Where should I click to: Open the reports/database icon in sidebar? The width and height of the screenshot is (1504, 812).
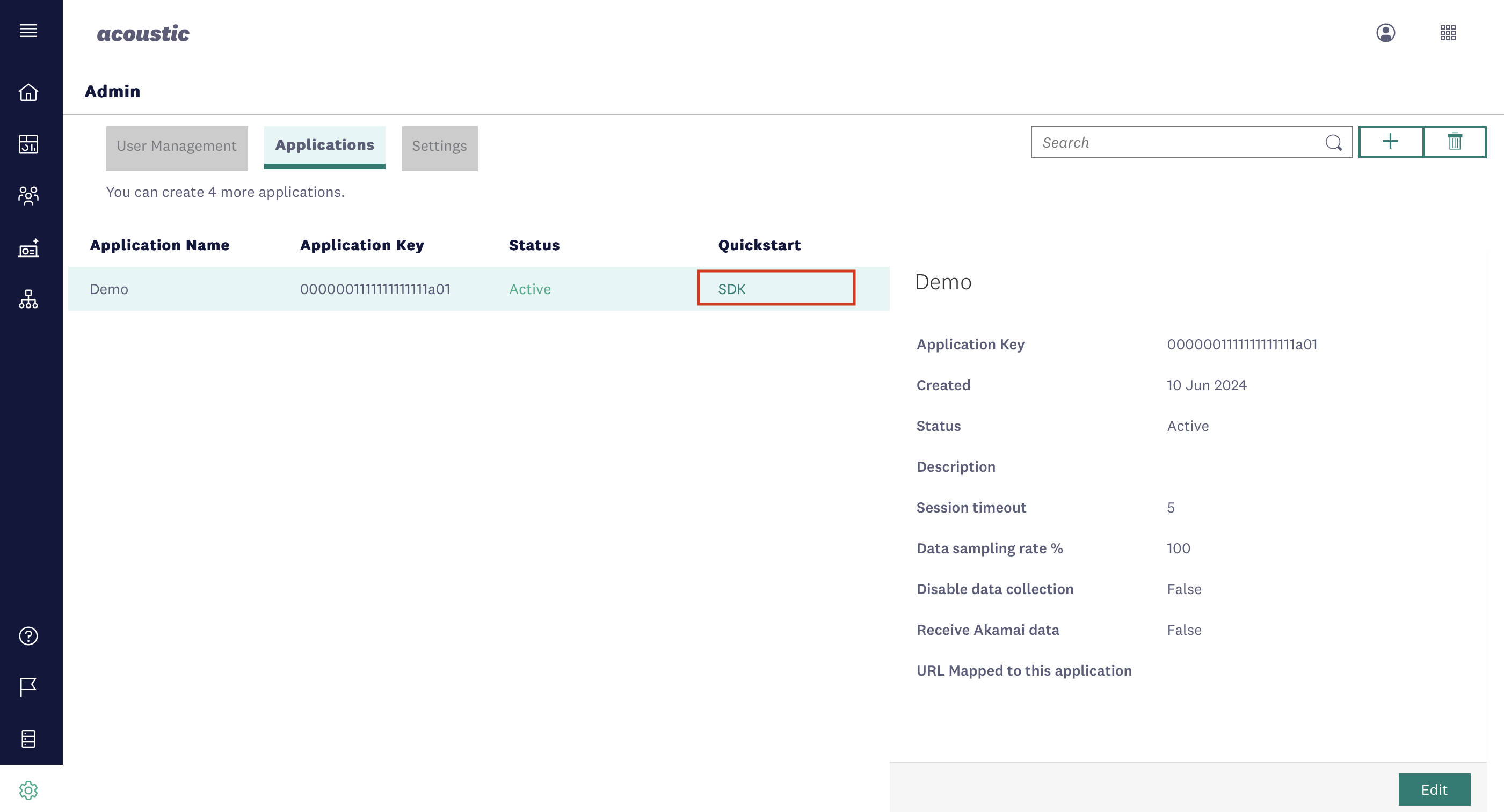[28, 739]
